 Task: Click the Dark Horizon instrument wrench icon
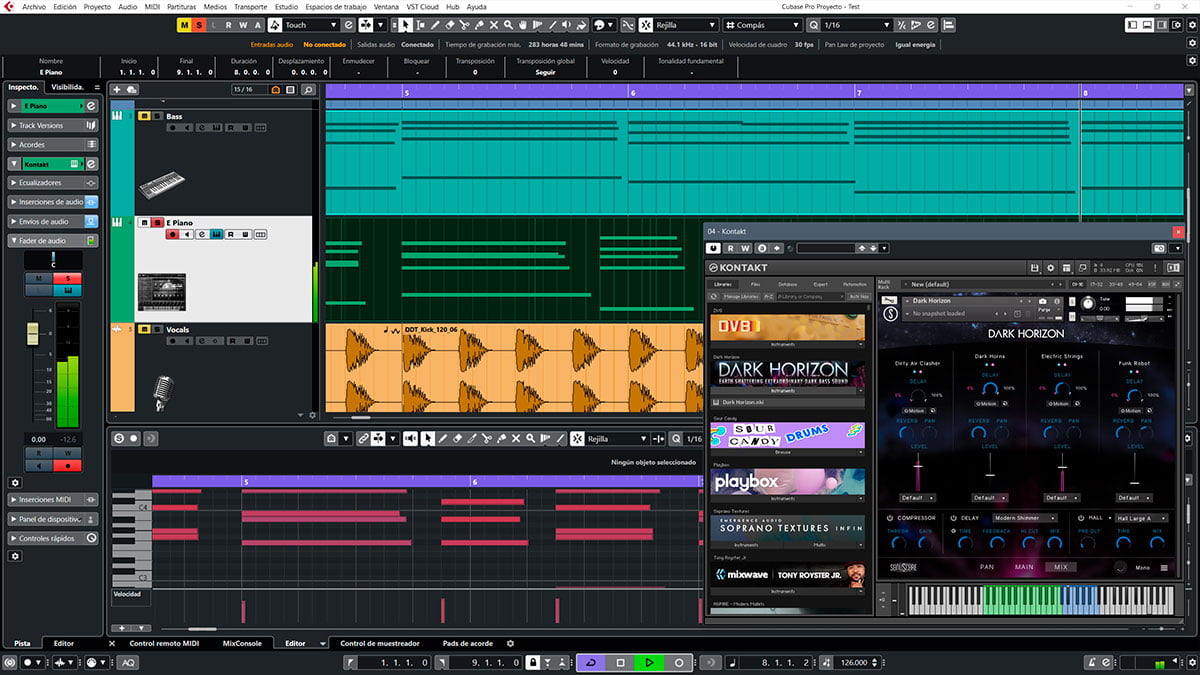[x=890, y=301]
